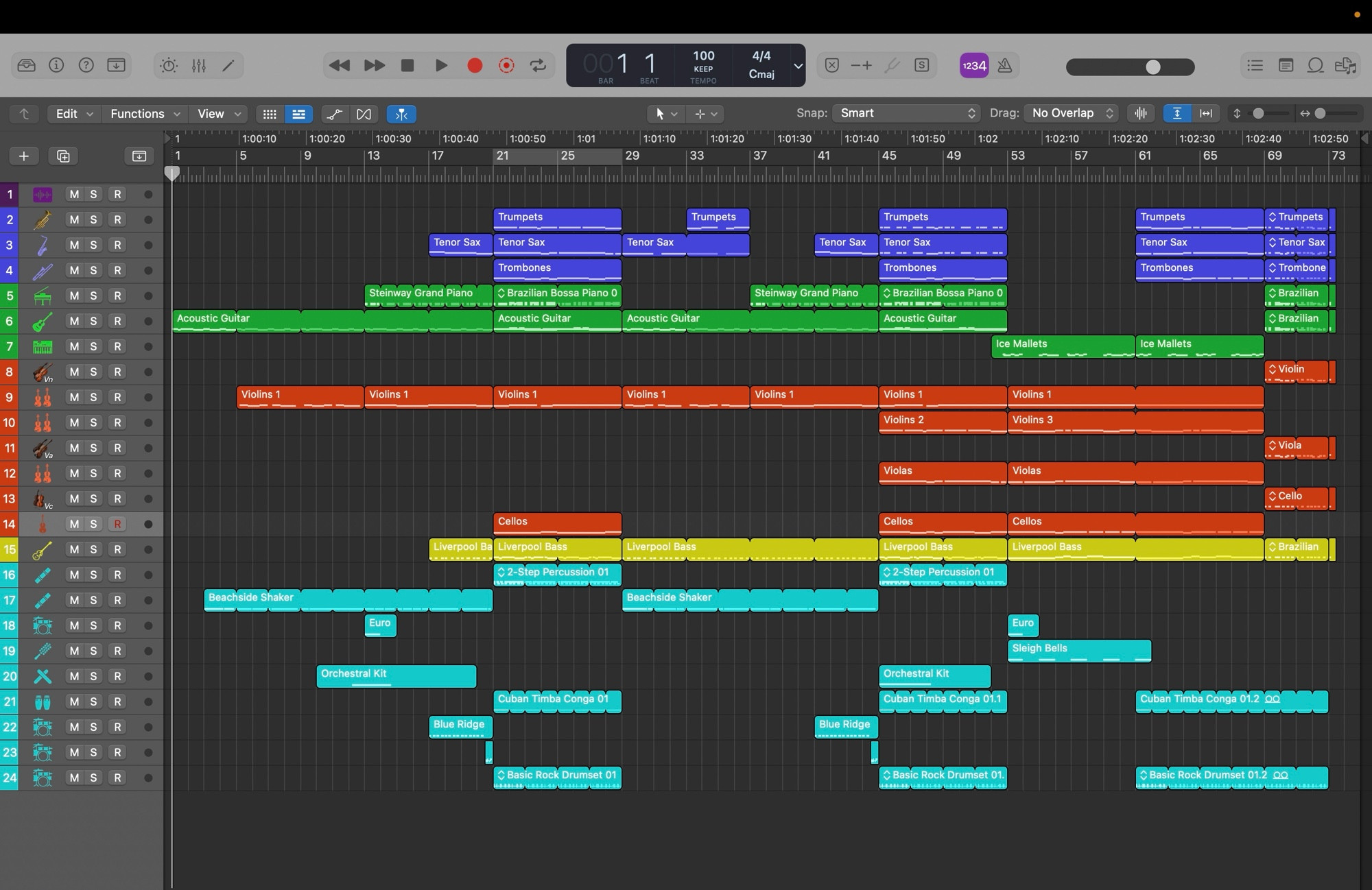The height and width of the screenshot is (890, 1372).
Task: Open the Loop Browser icon
Action: [x=1315, y=65]
